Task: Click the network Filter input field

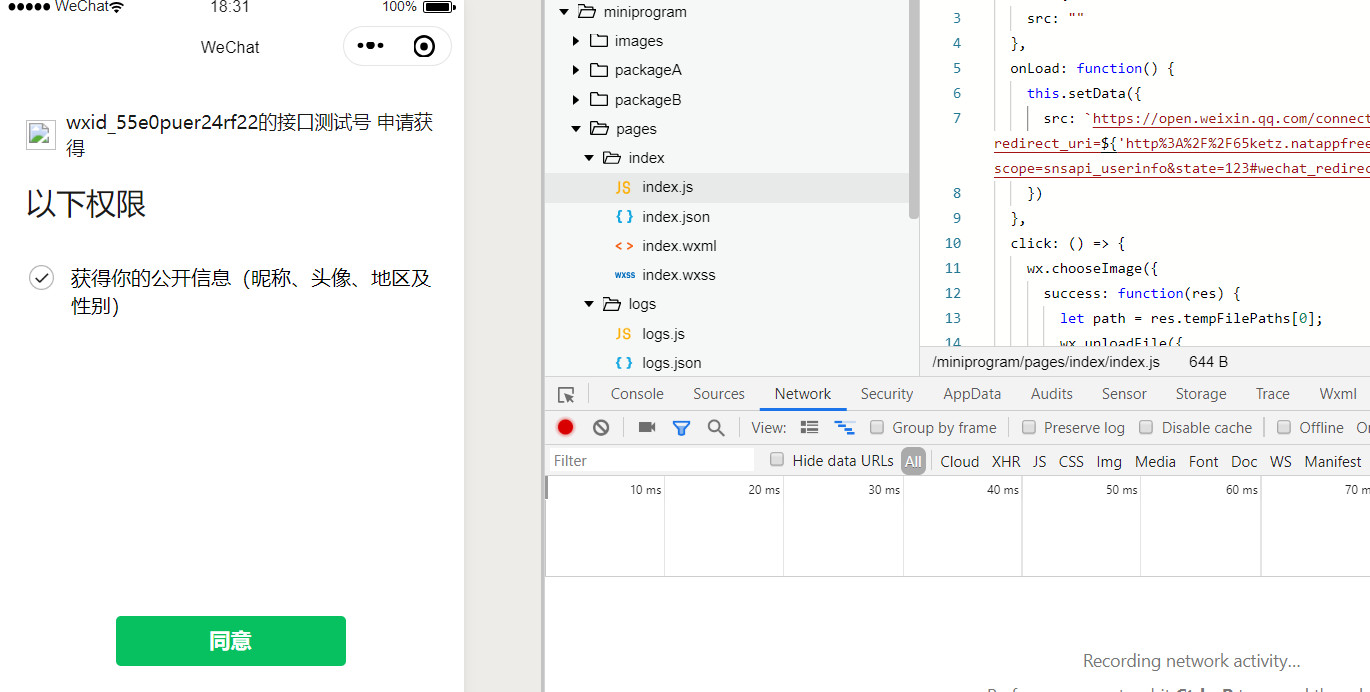Action: coord(651,460)
